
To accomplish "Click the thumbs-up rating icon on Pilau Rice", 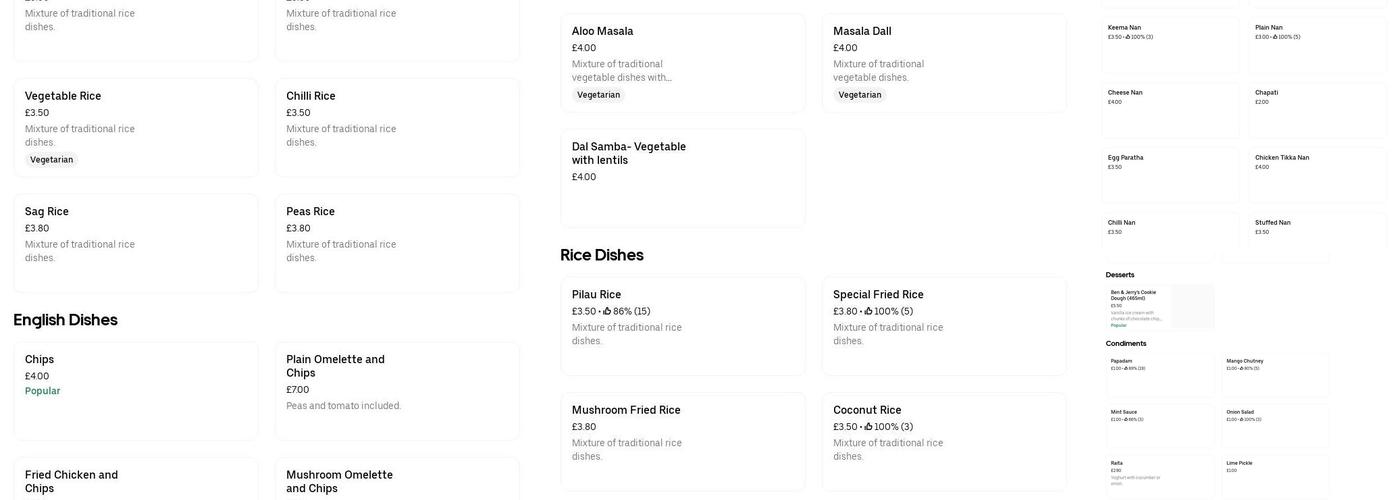I will coord(607,312).
